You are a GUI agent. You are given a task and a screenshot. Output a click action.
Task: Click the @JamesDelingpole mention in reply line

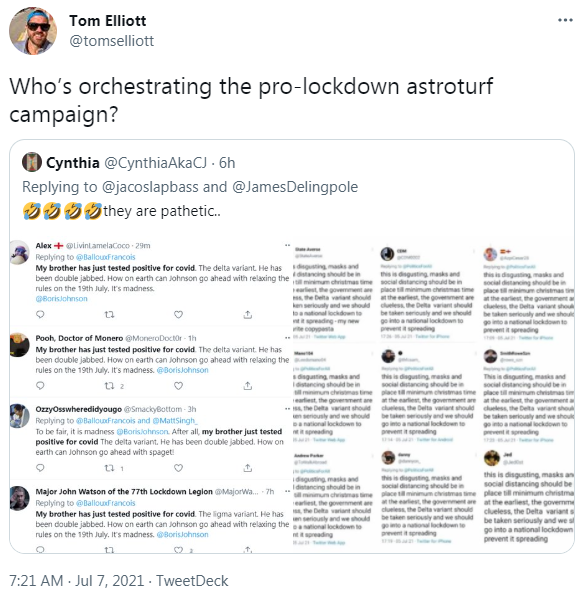[295, 187]
